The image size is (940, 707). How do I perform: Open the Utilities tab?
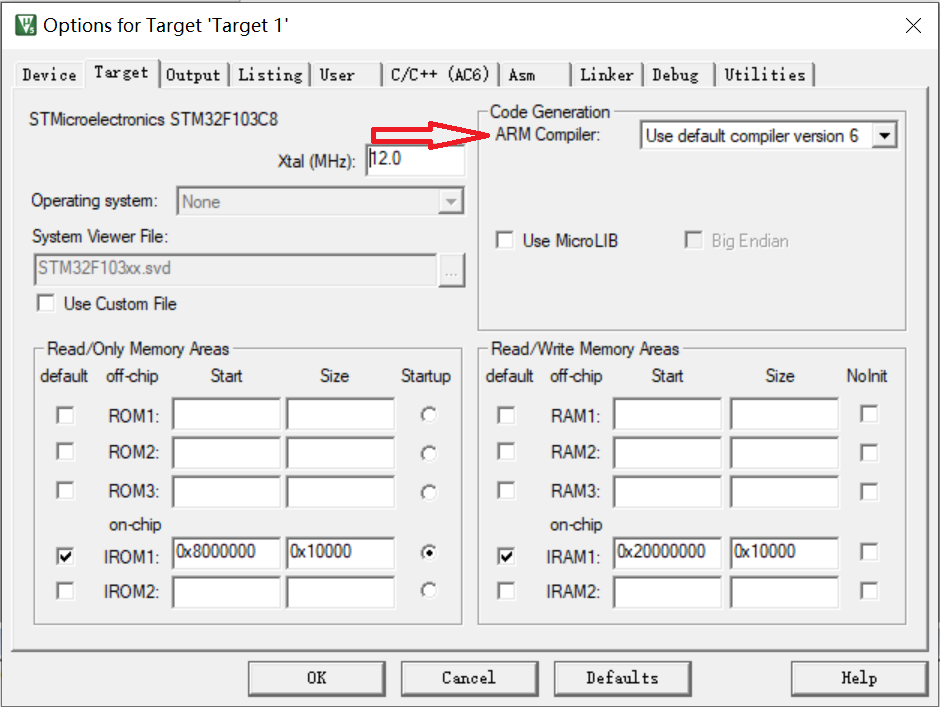764,75
